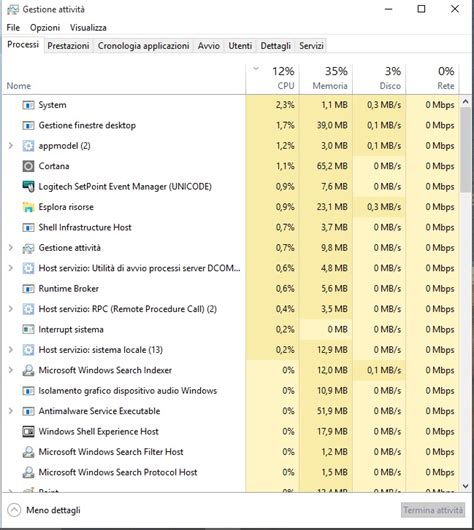Click the Task Manager title bar icon

pyautogui.click(x=13, y=9)
